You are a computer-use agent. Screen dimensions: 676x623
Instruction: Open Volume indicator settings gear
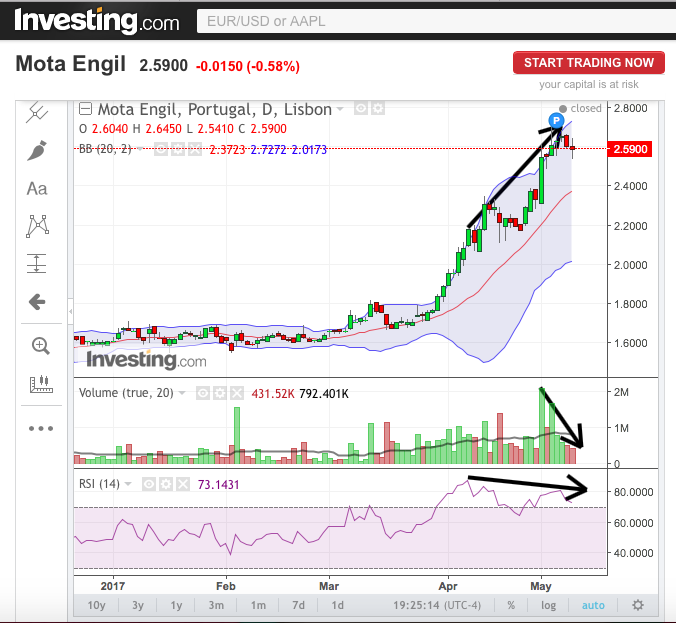point(219,393)
